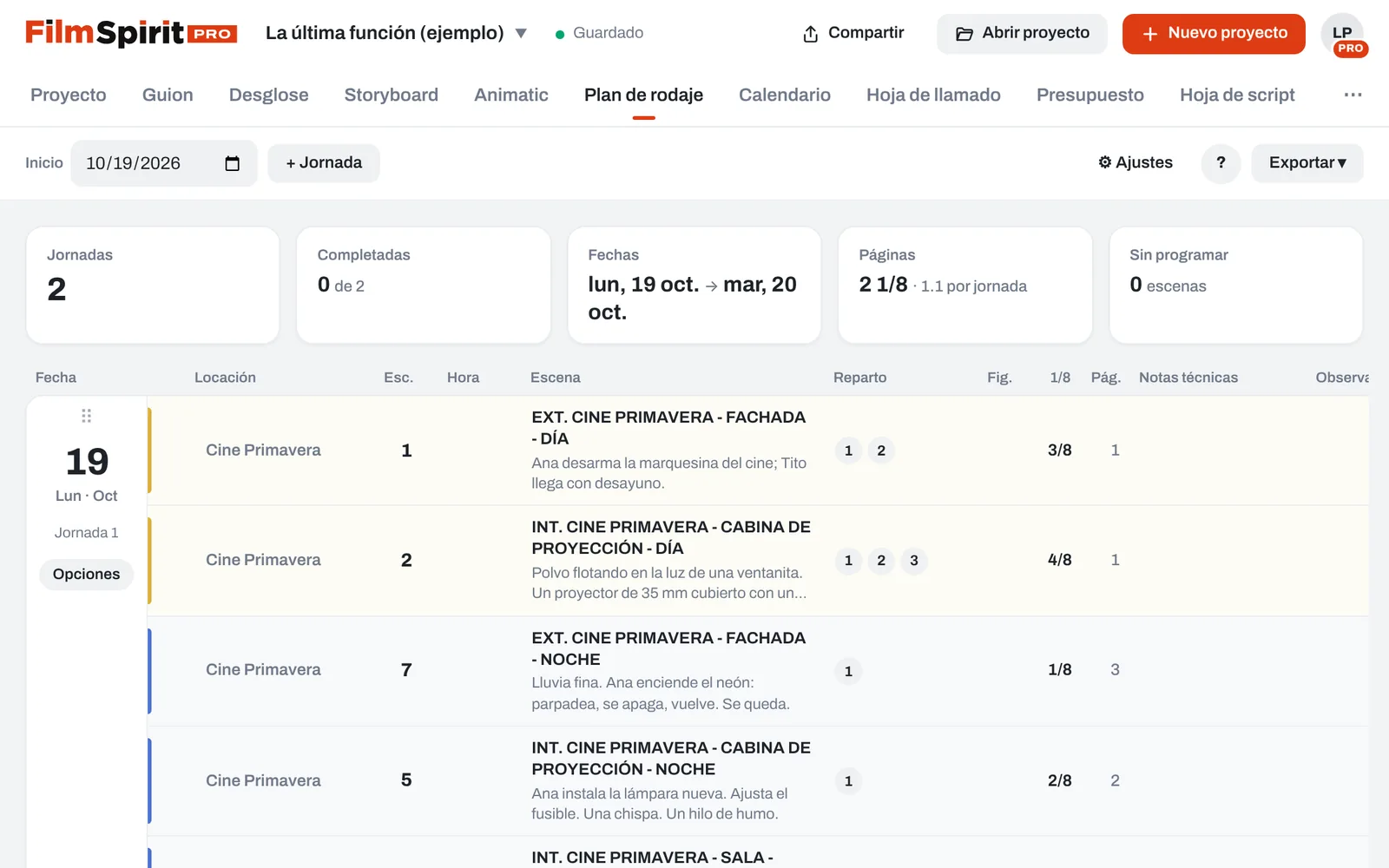Select cast badge 1 in scene 5 row
This screenshot has width=1389, height=868.
(x=848, y=781)
